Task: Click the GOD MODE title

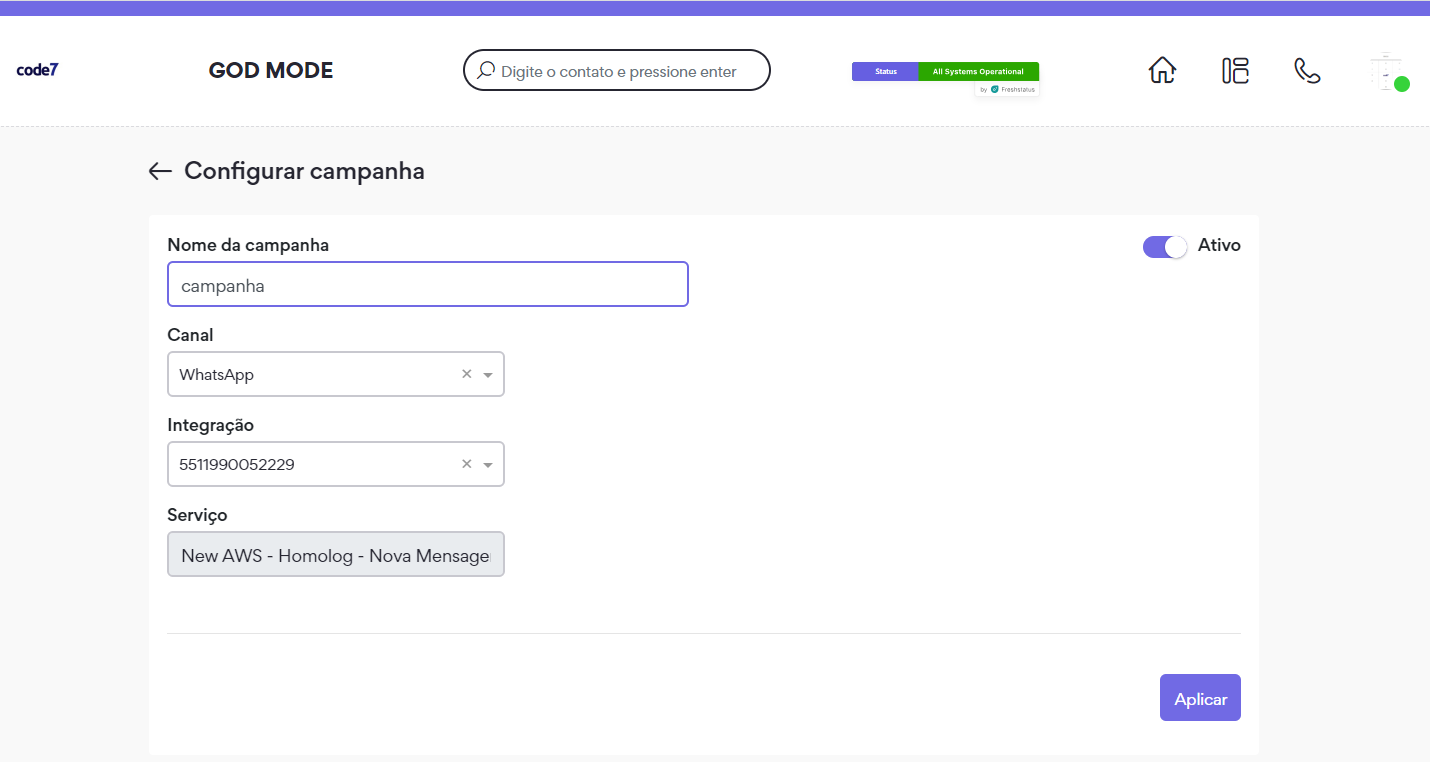Action: coord(271,70)
